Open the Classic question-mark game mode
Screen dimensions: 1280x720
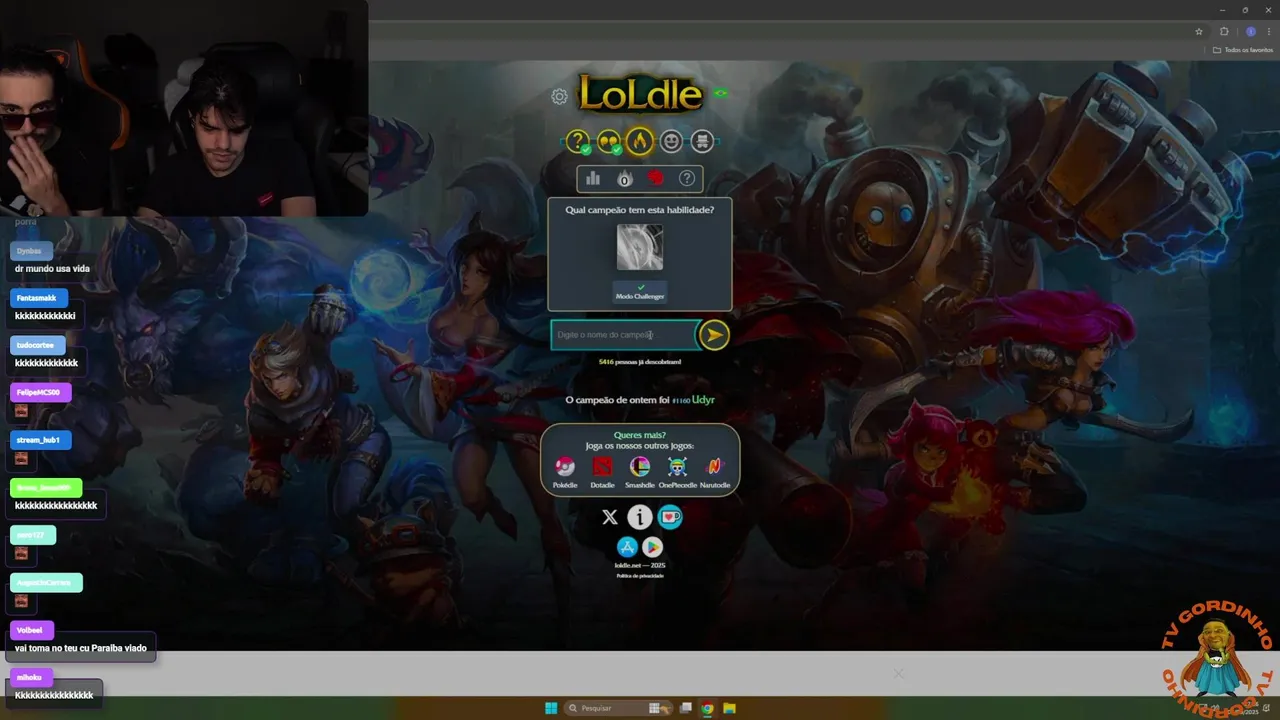(x=578, y=142)
